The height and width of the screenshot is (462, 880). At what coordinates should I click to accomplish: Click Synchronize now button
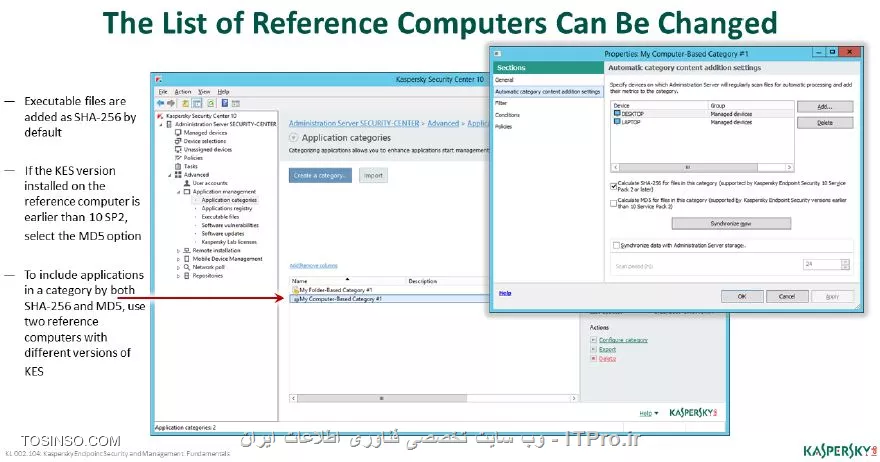coord(731,223)
